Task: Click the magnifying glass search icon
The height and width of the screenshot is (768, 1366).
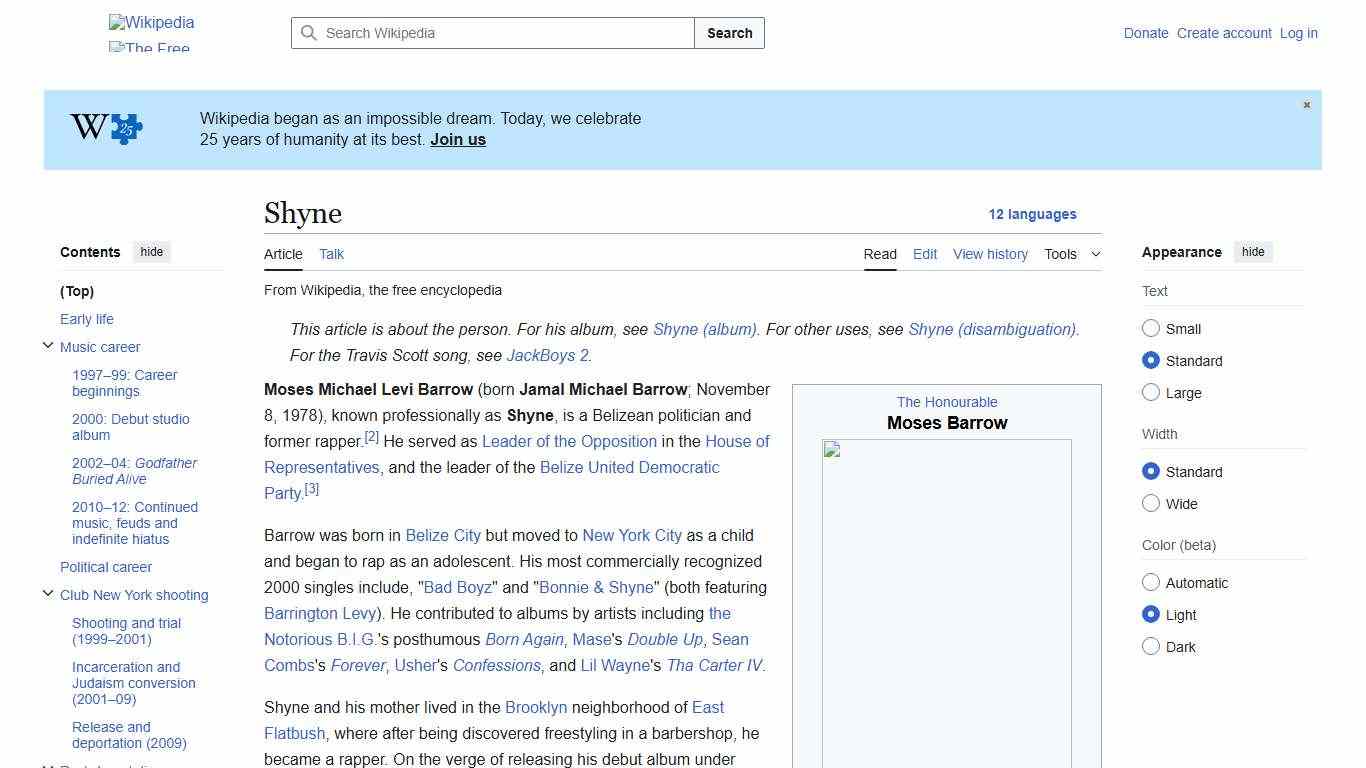Action: tap(309, 33)
